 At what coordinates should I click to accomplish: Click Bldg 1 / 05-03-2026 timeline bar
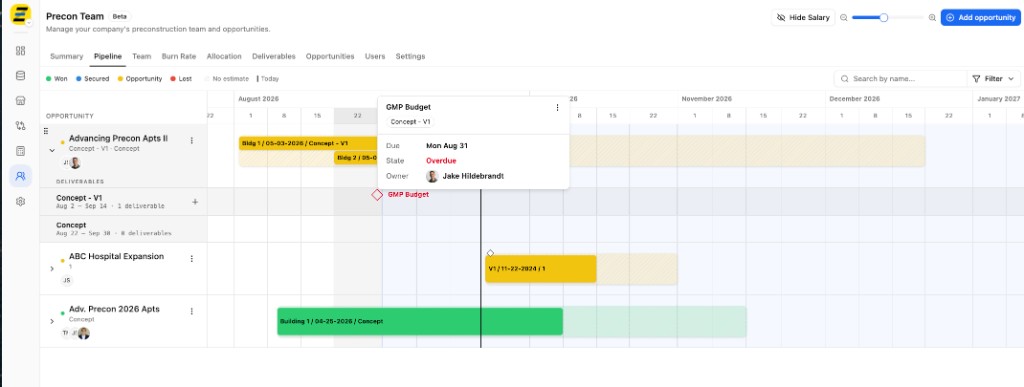(308, 143)
